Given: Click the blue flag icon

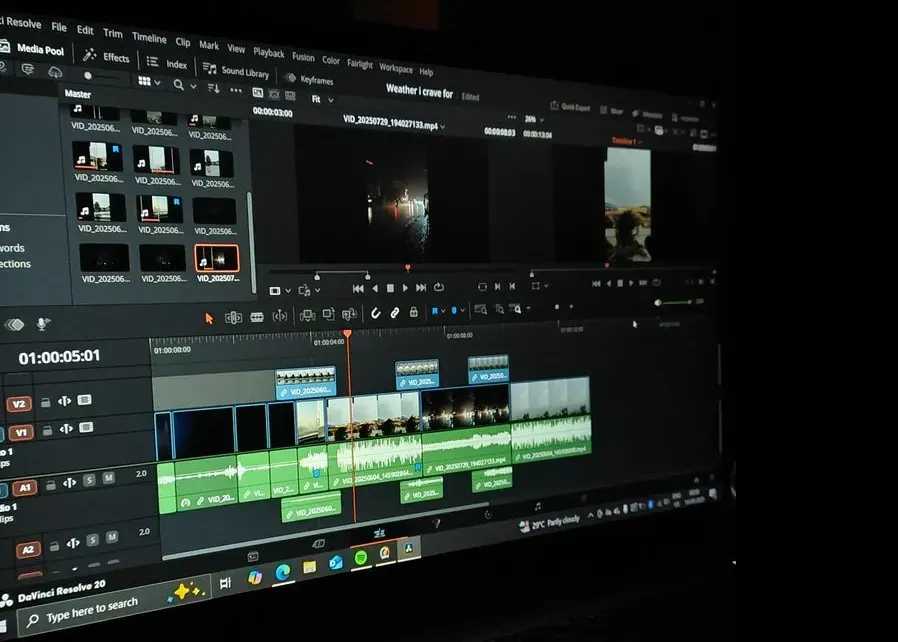Looking at the screenshot, I should 435,311.
